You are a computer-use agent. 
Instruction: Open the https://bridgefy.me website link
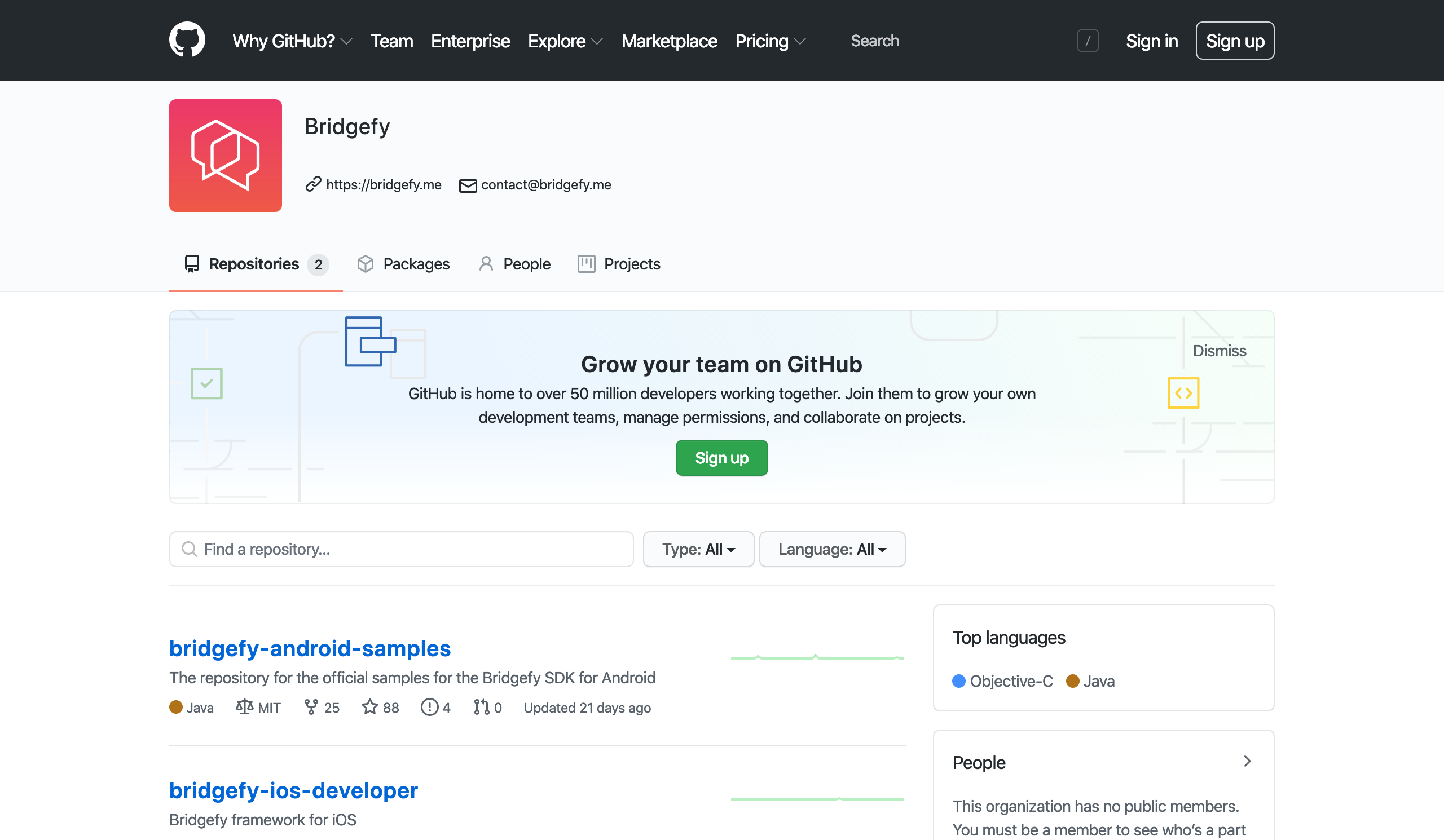(384, 184)
